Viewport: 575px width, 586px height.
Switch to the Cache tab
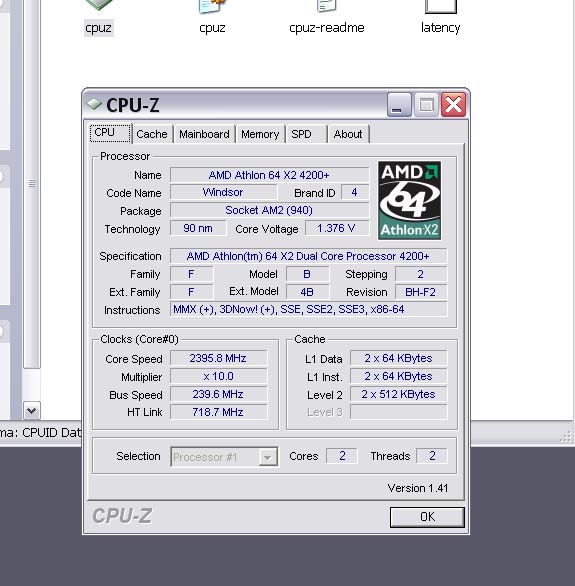point(152,134)
